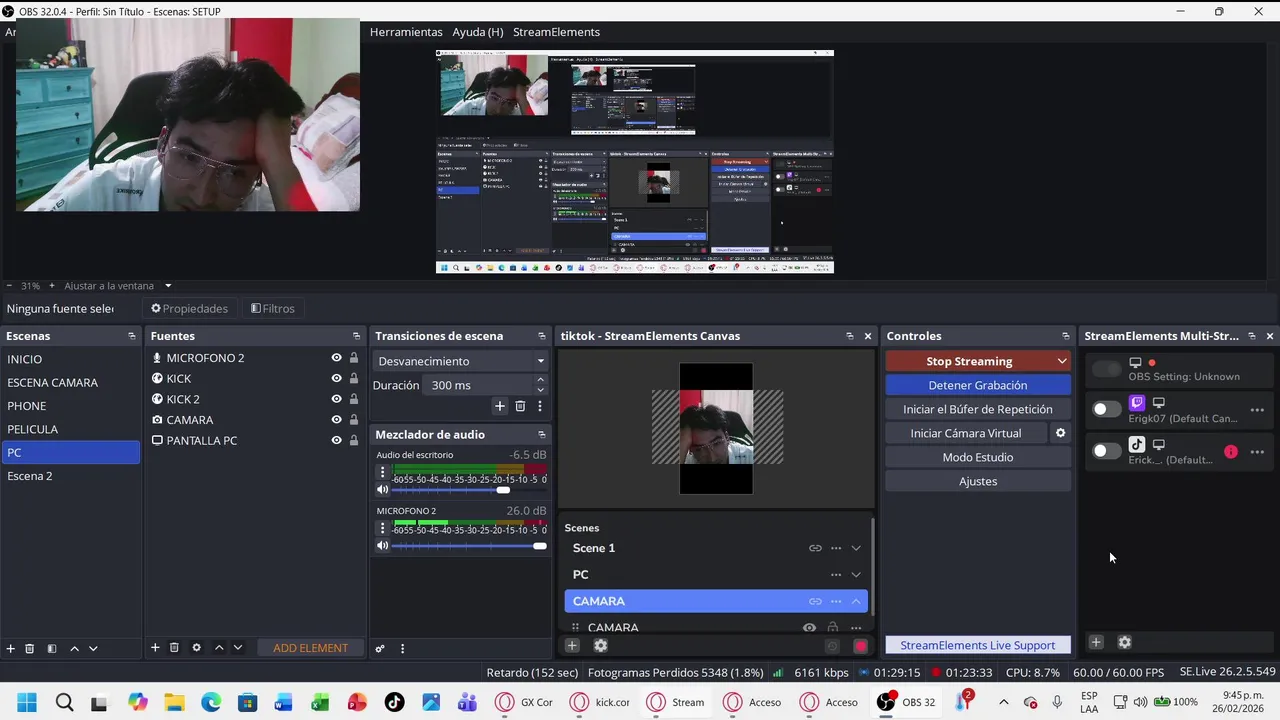Delete selected source with Fuentes trash icon
Viewport: 1280px width, 720px height.
coord(174,648)
